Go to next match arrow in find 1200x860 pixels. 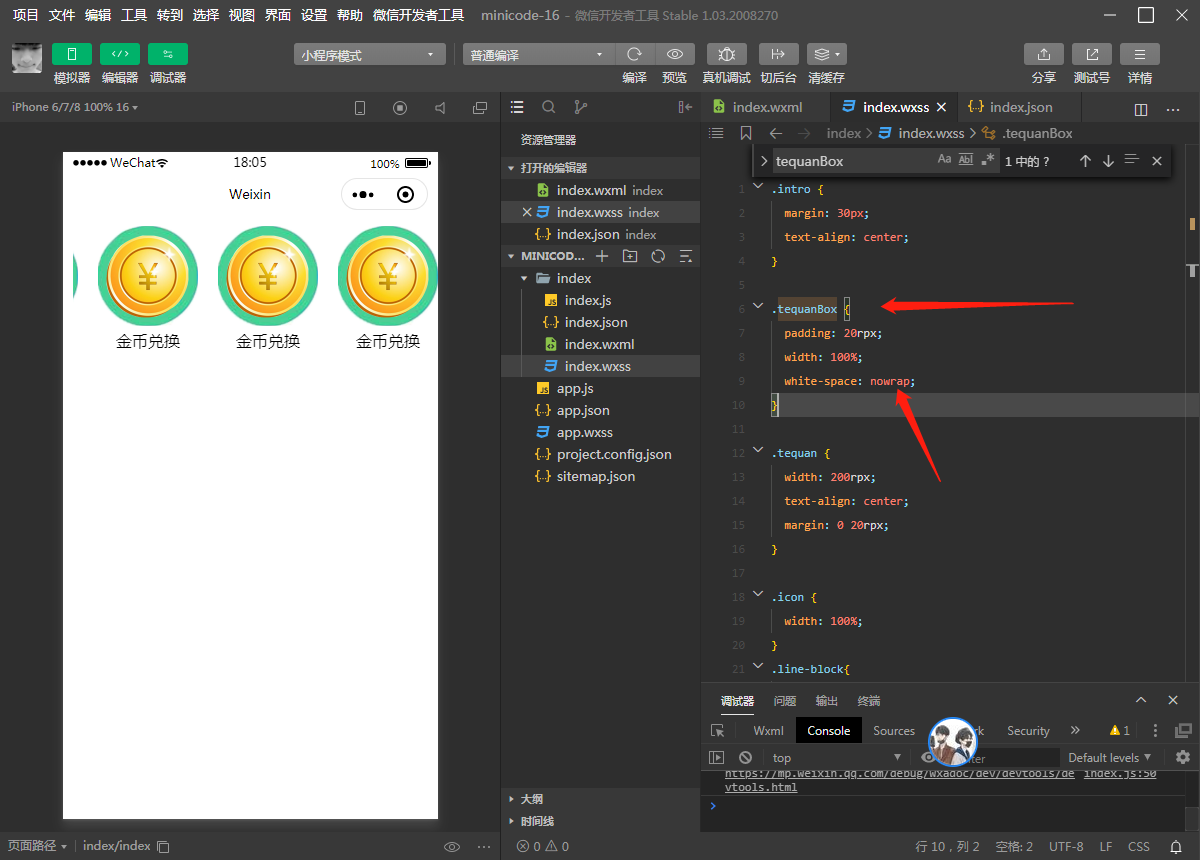click(1108, 161)
